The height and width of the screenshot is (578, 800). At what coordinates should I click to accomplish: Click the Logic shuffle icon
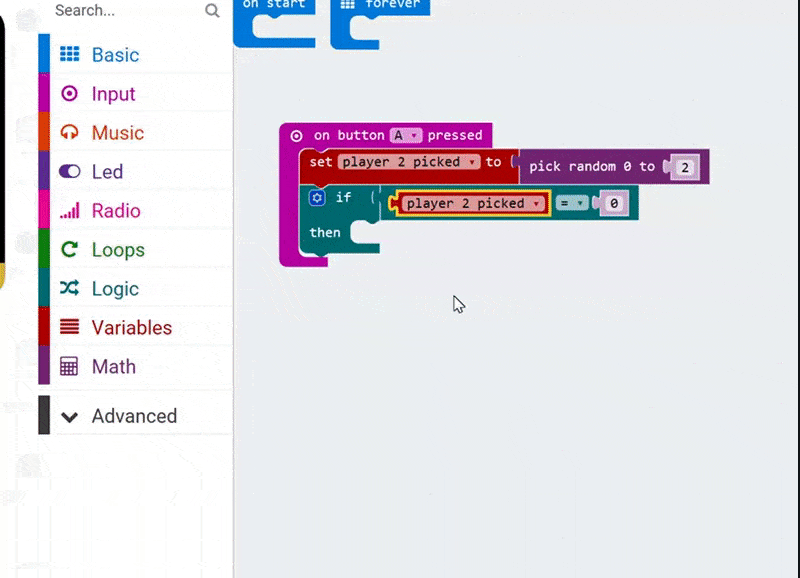pos(69,289)
